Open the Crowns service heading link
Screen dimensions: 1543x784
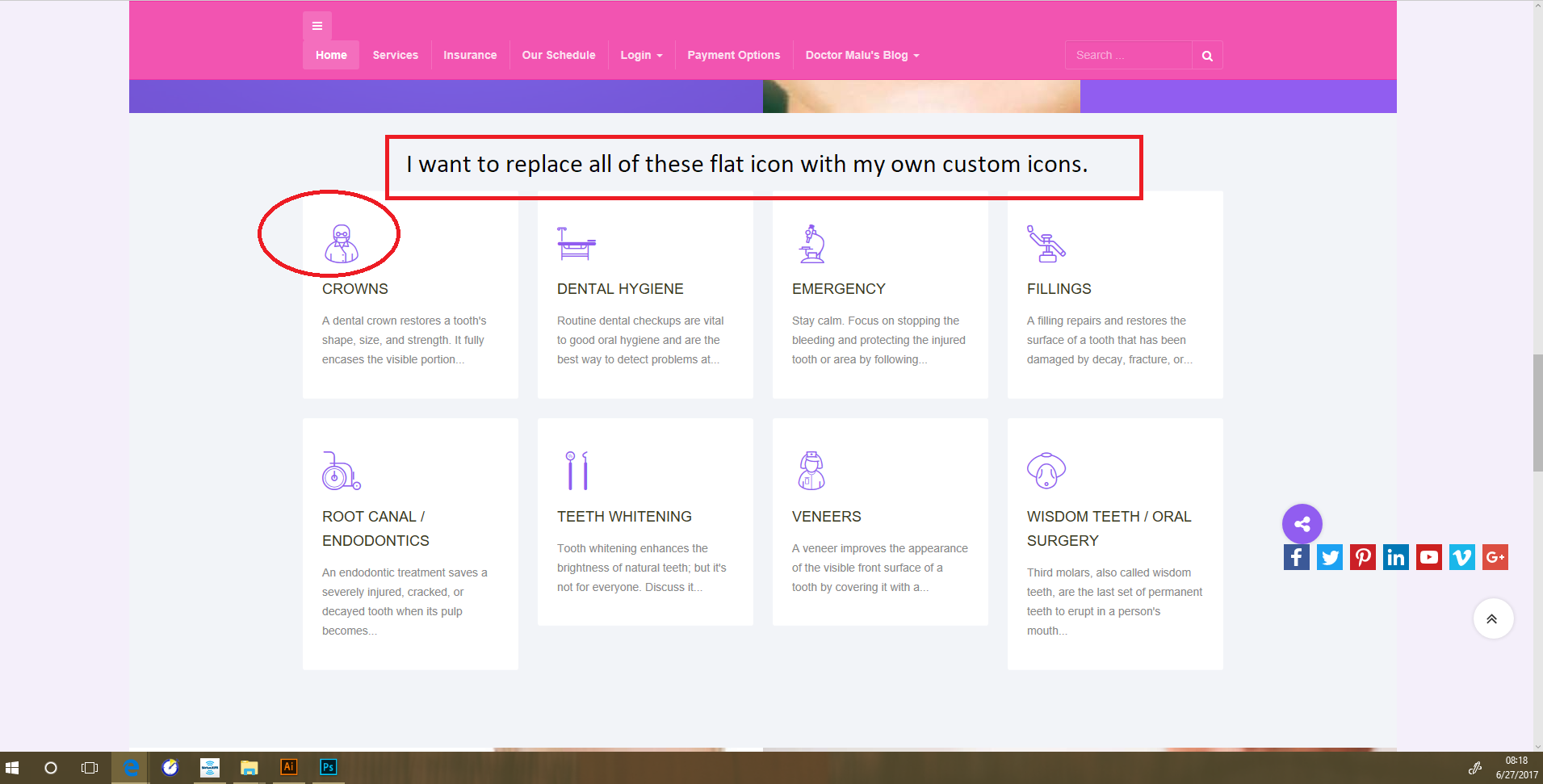(x=355, y=289)
